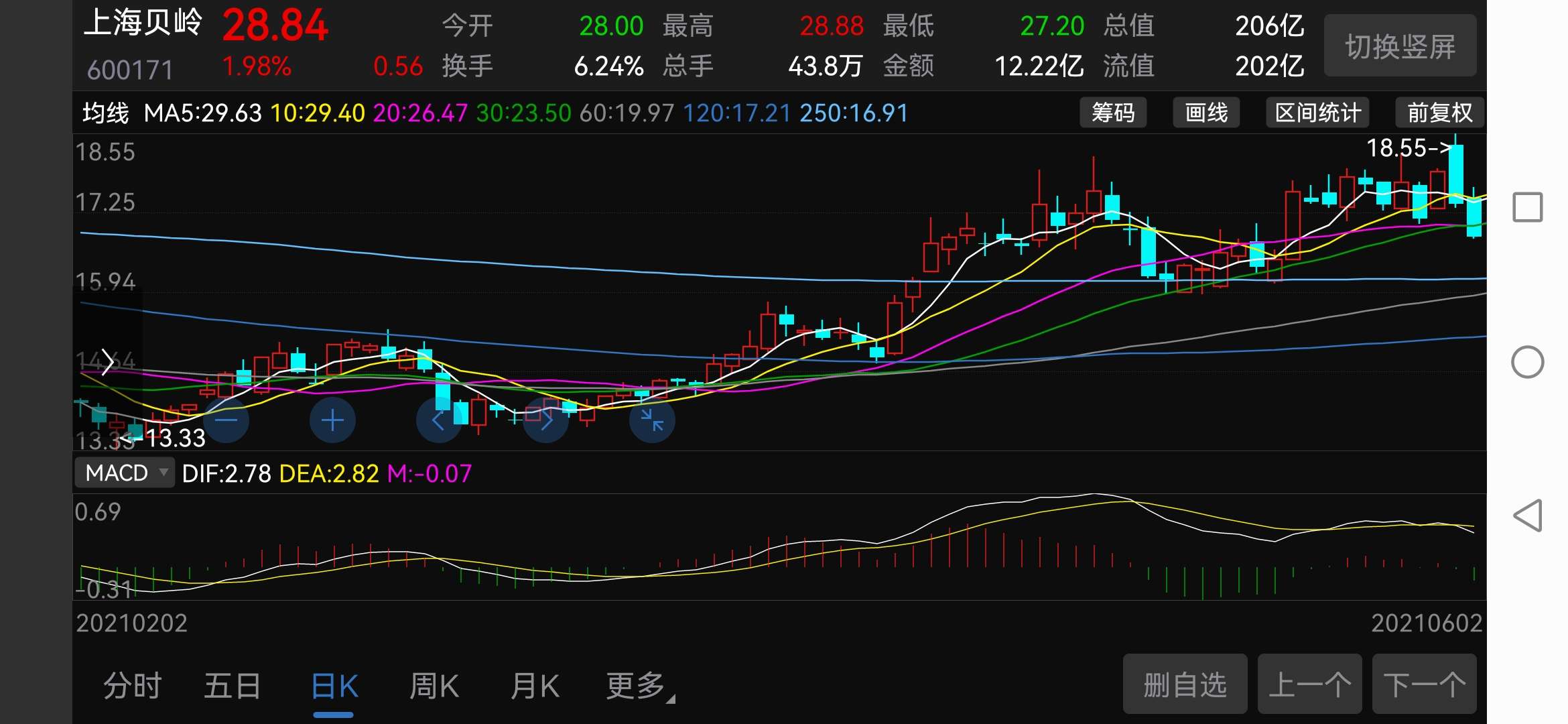Tap the current price 28.84
The height and width of the screenshot is (724, 1568).
coord(275,25)
